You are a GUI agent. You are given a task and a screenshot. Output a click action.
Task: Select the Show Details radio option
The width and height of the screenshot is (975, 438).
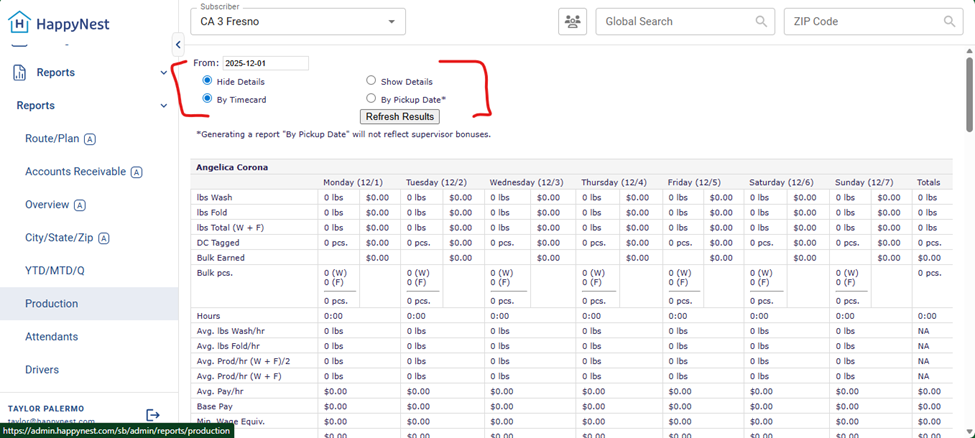pyautogui.click(x=371, y=81)
